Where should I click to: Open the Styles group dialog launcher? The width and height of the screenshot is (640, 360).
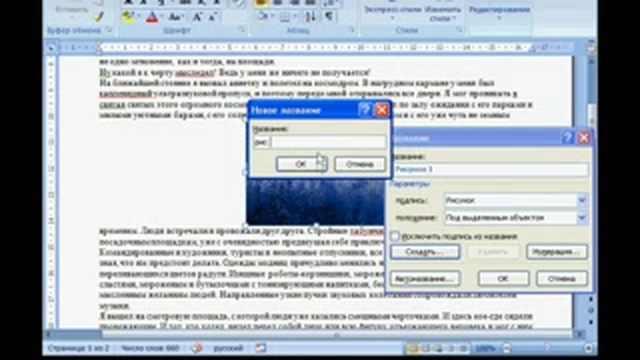(459, 30)
